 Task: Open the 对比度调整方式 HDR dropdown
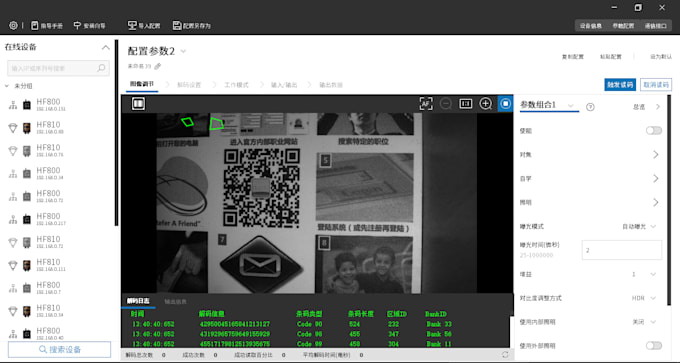click(644, 298)
